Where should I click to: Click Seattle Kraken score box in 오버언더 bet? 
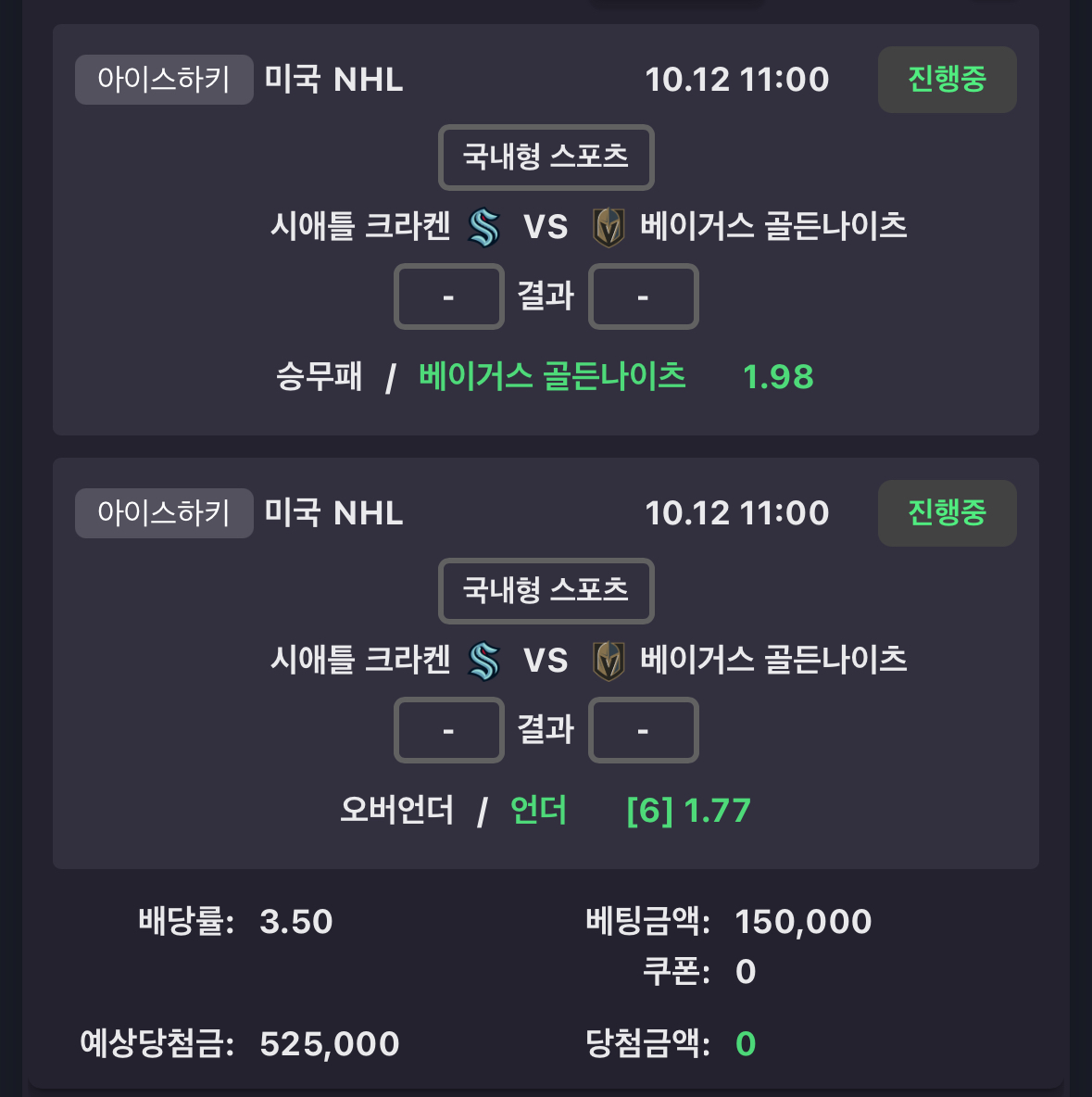click(x=449, y=730)
